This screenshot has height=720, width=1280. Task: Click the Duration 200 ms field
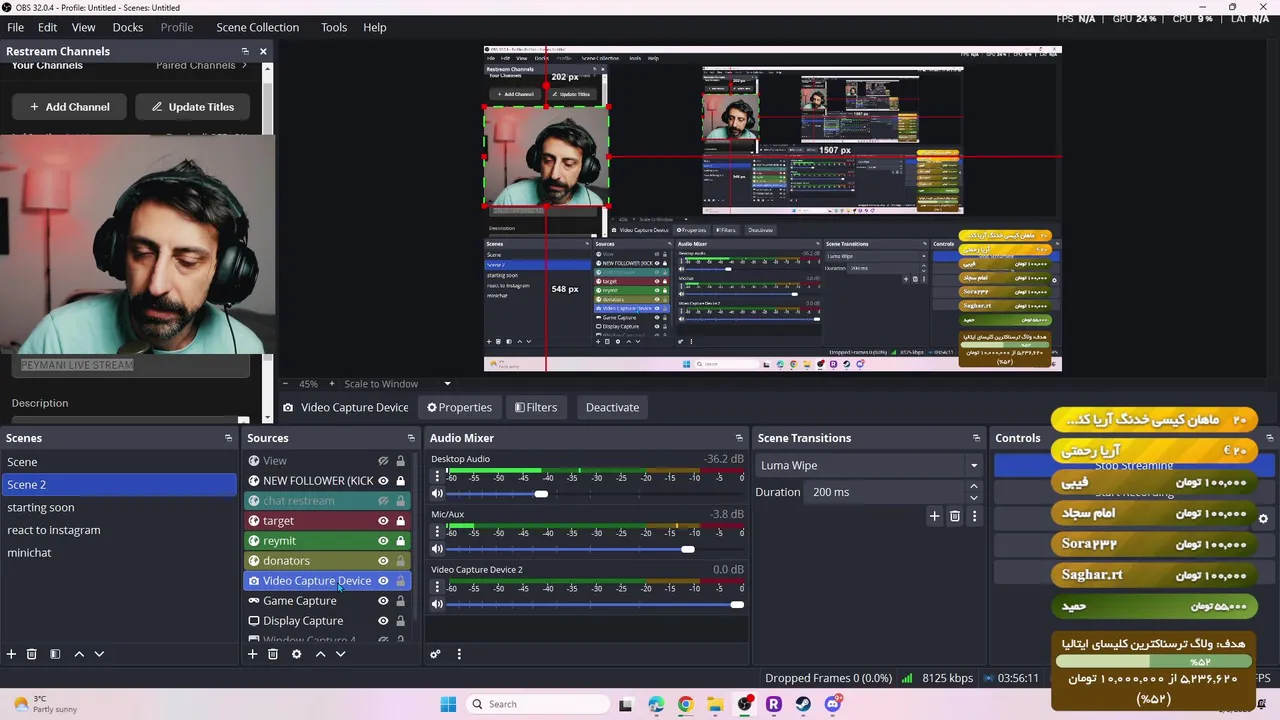point(885,492)
